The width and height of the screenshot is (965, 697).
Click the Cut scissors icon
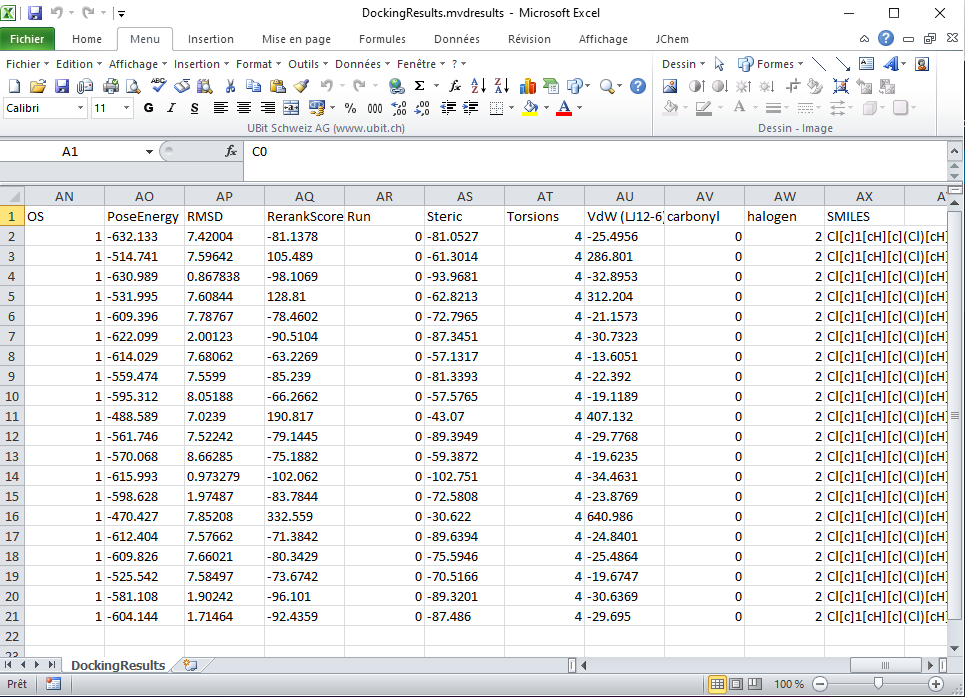pos(230,87)
